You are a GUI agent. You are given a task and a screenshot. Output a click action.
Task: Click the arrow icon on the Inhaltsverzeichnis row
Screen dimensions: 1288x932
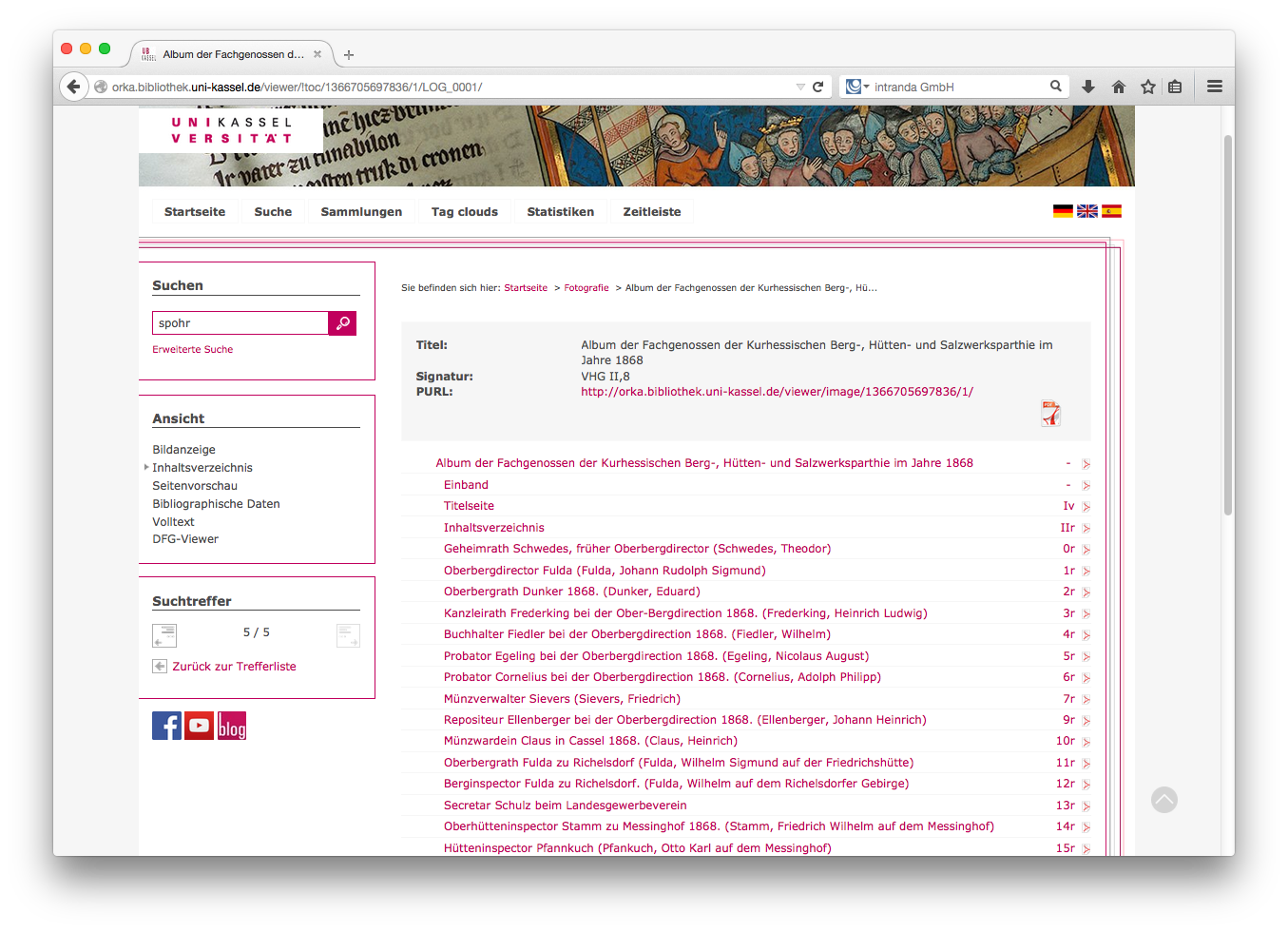tap(1086, 529)
